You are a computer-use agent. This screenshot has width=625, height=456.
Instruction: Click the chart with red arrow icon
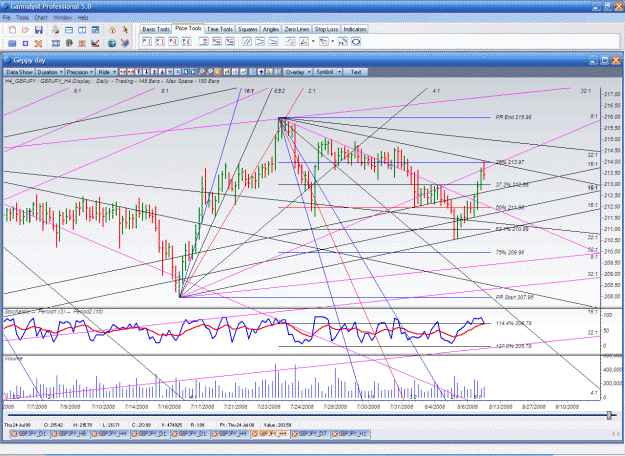95,43
